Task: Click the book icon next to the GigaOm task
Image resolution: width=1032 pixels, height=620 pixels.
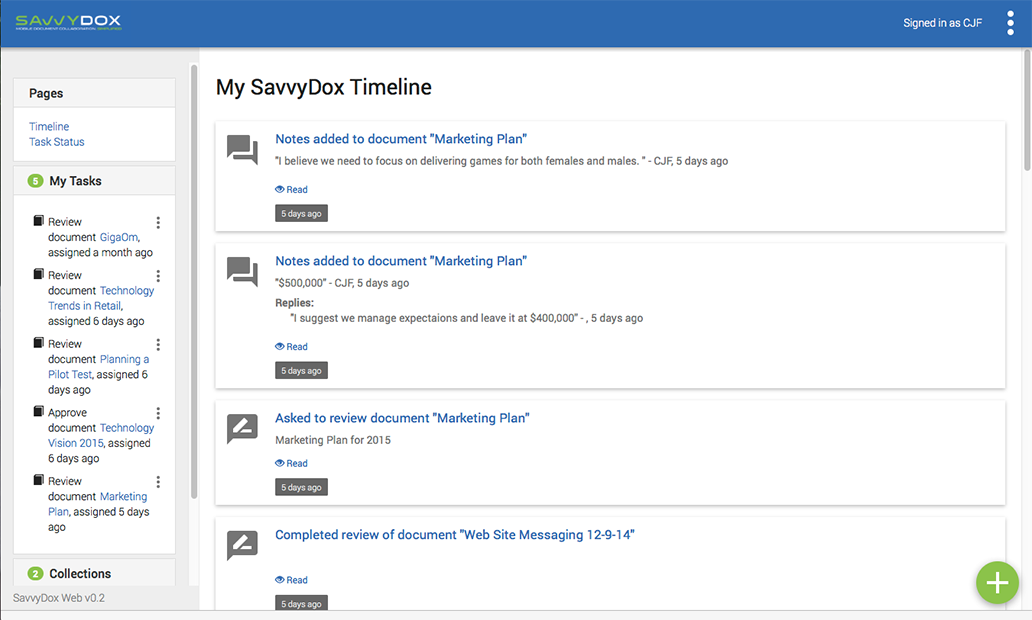Action: [x=39, y=221]
